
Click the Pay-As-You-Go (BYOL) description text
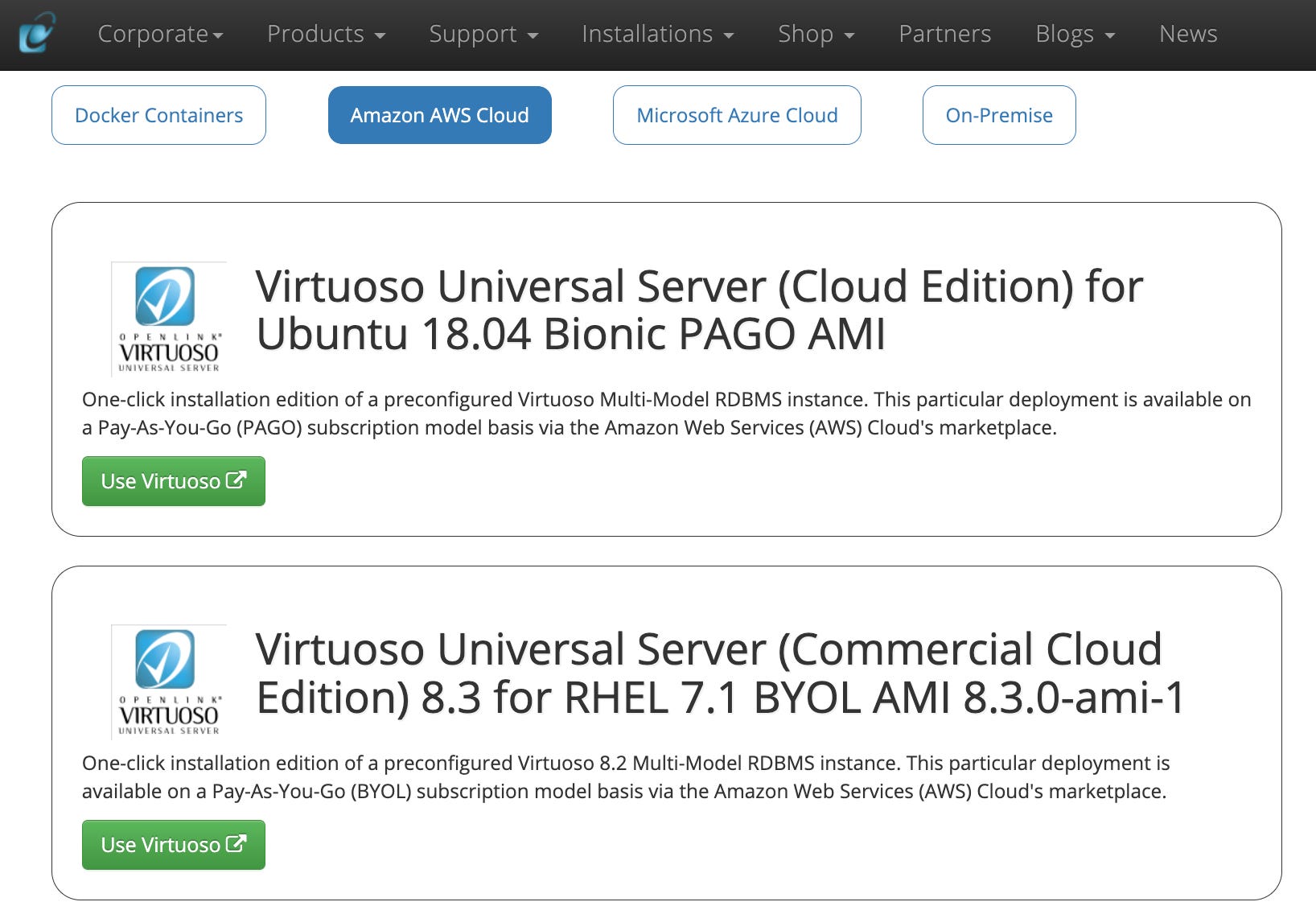(626, 777)
